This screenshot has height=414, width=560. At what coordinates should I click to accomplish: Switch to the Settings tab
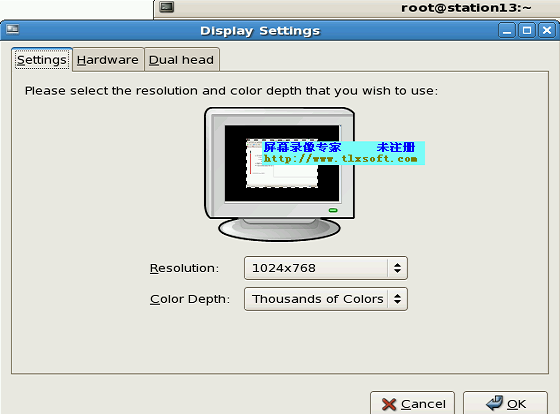pos(42,60)
